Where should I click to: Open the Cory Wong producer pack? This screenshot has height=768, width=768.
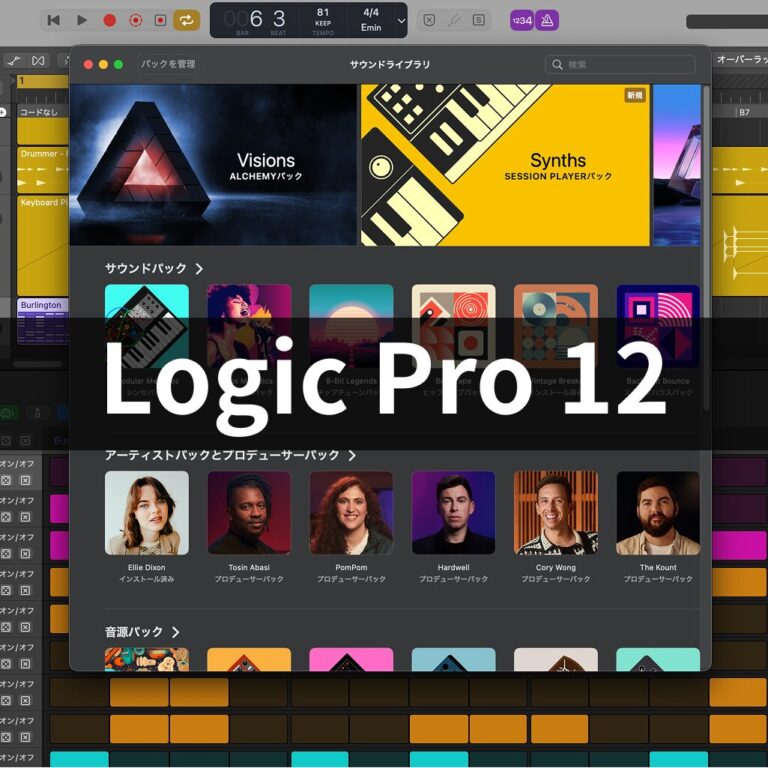click(555, 514)
